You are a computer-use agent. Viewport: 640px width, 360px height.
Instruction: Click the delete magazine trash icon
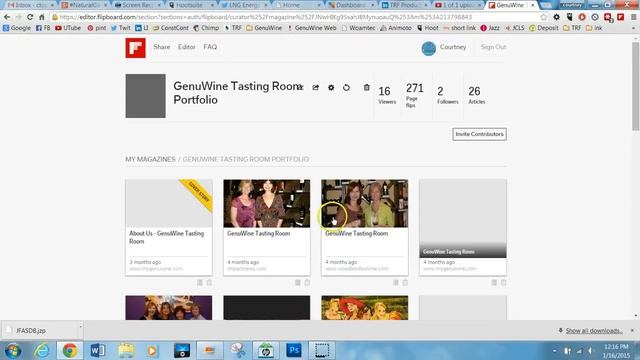[x=367, y=87]
